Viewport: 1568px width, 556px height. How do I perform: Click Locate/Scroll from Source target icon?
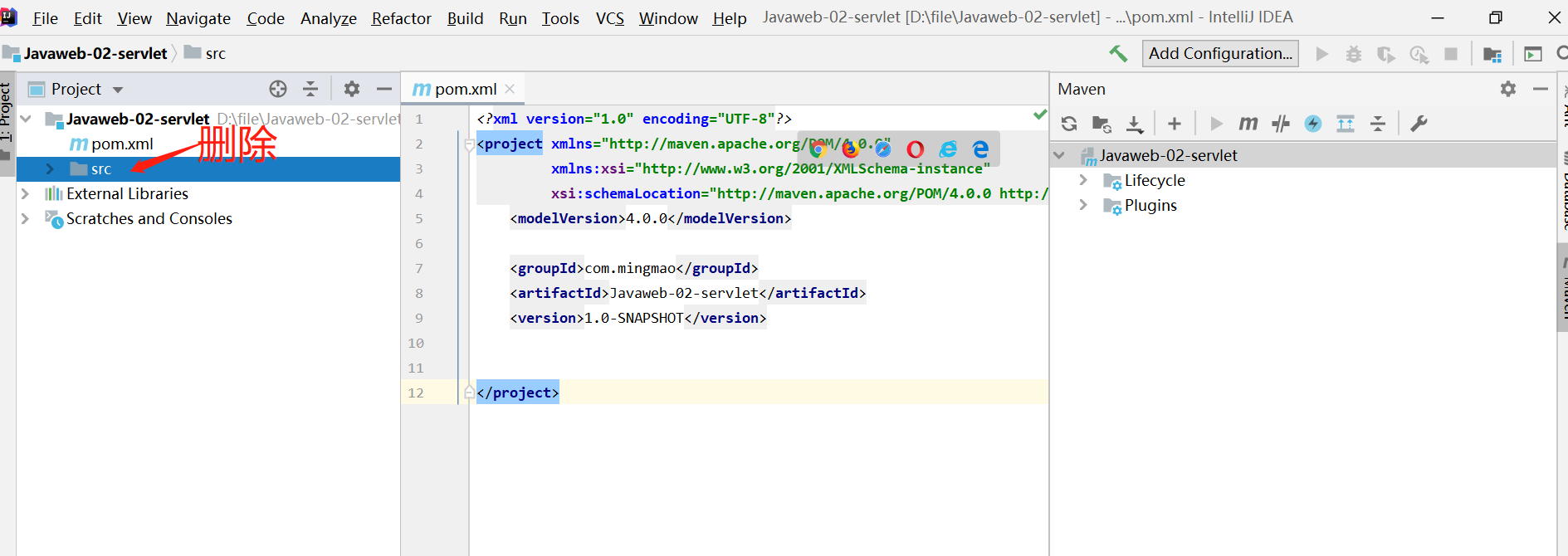[278, 89]
